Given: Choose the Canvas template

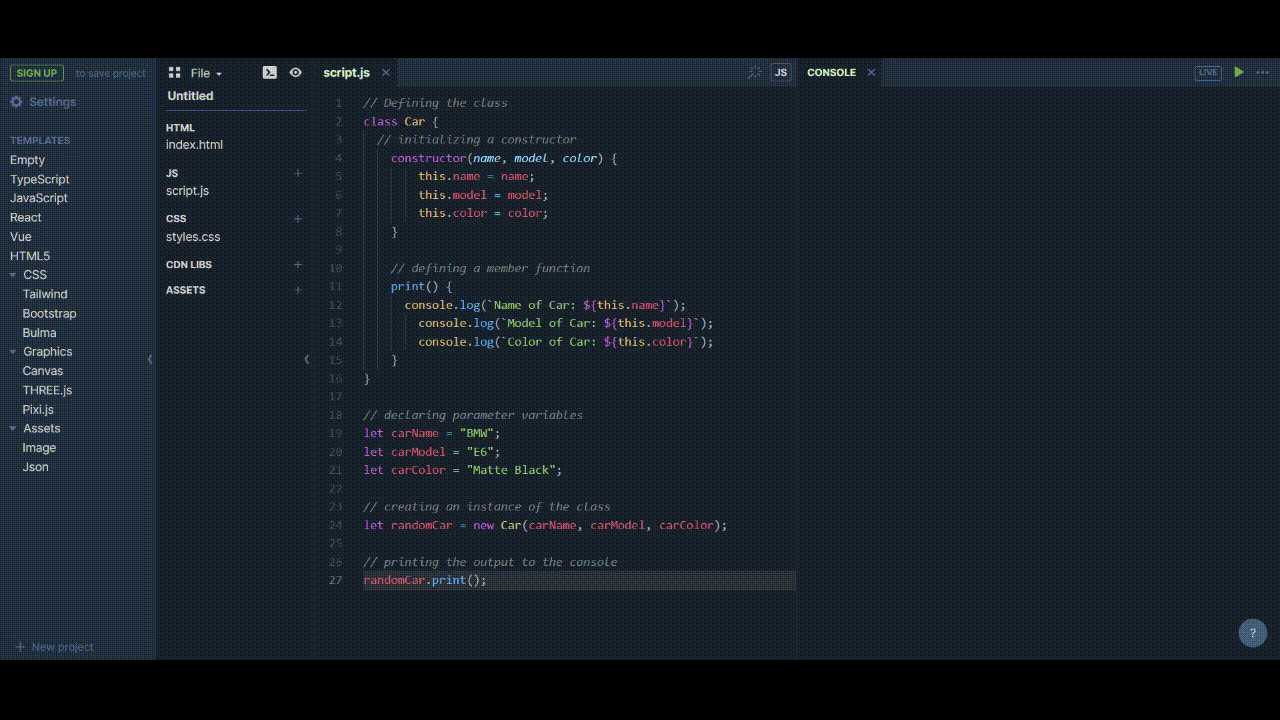Looking at the screenshot, I should [43, 371].
